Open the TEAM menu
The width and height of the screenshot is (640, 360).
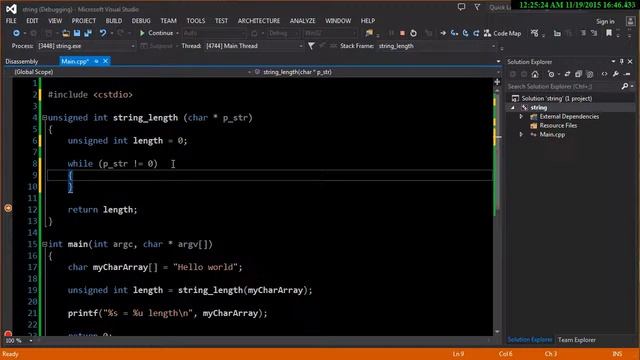(168, 21)
